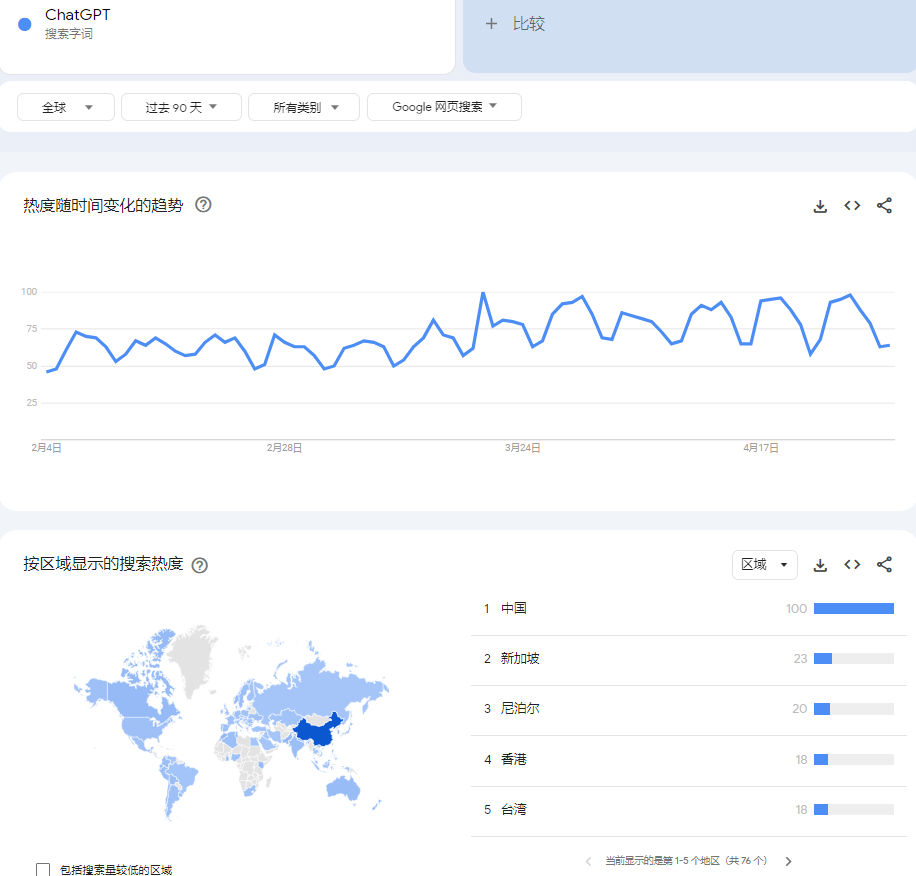The image size is (916, 876).
Task: Open embed code for the trend chart
Action: pyautogui.click(x=852, y=206)
